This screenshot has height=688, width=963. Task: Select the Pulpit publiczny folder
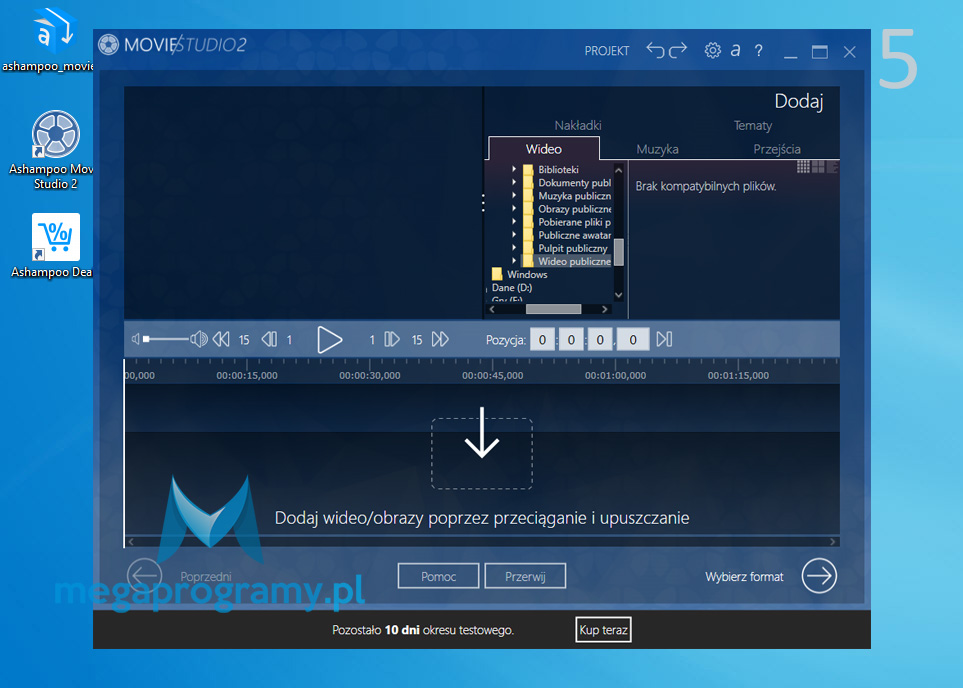572,248
